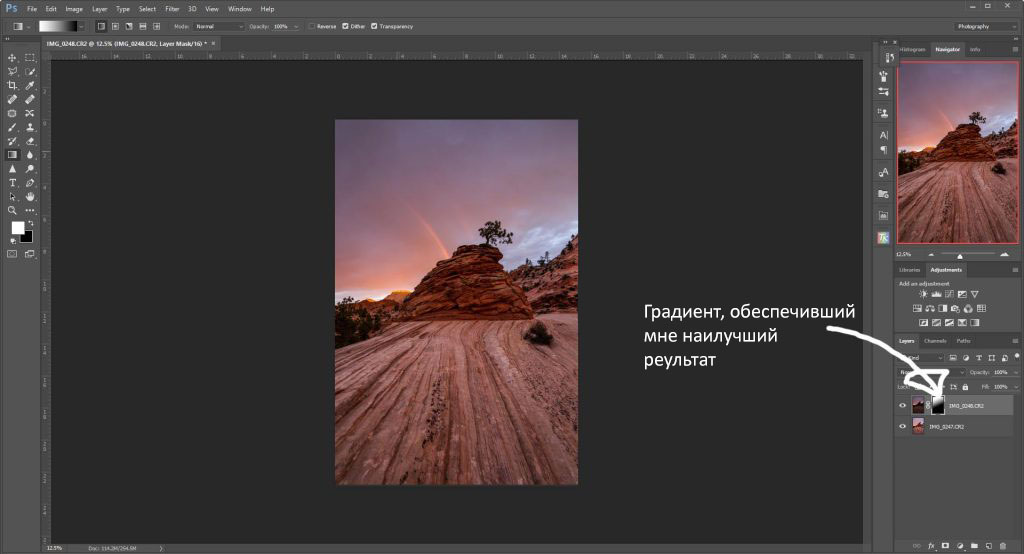
Task: Click the gradient layer mask thumbnail
Action: pyautogui.click(x=938, y=405)
